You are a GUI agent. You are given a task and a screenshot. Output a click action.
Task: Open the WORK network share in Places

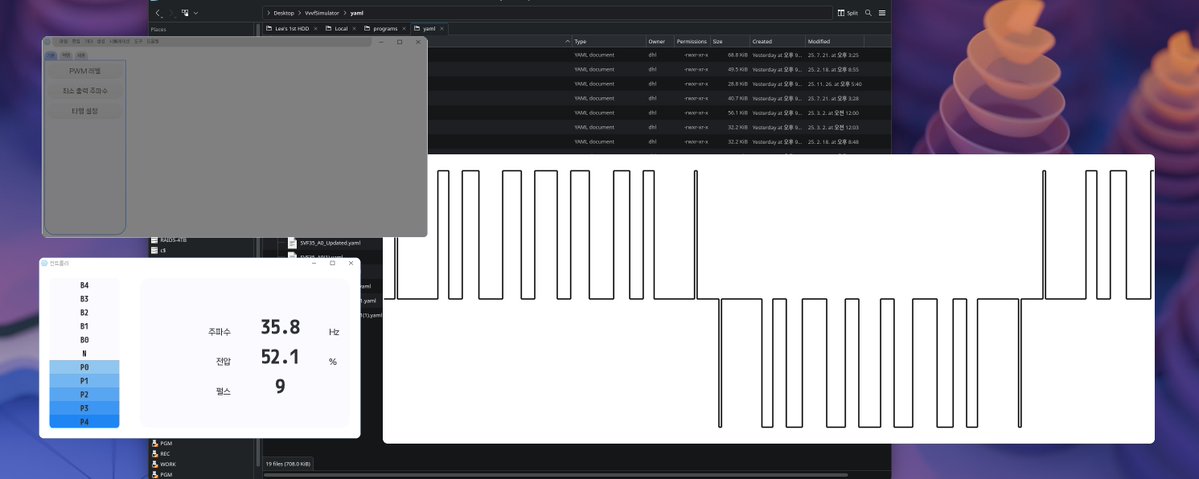(167, 464)
